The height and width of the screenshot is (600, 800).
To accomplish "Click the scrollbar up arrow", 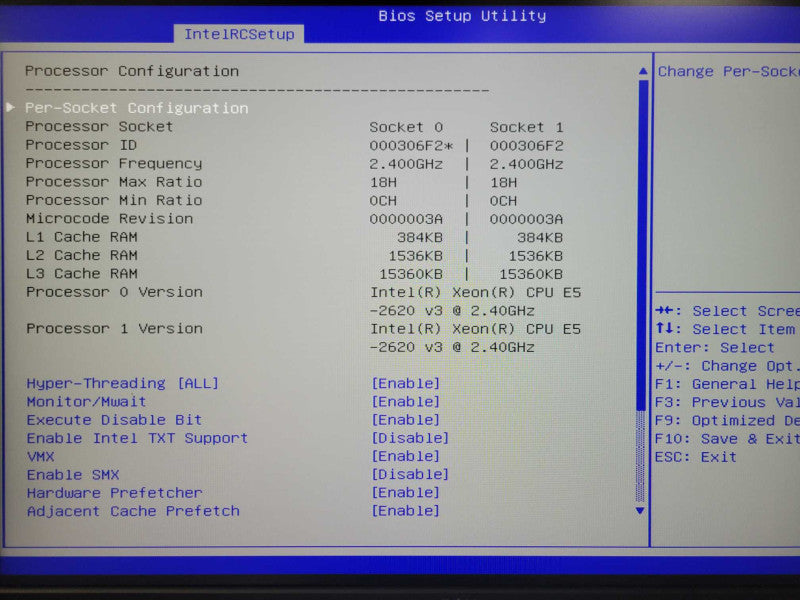I will click(643, 71).
